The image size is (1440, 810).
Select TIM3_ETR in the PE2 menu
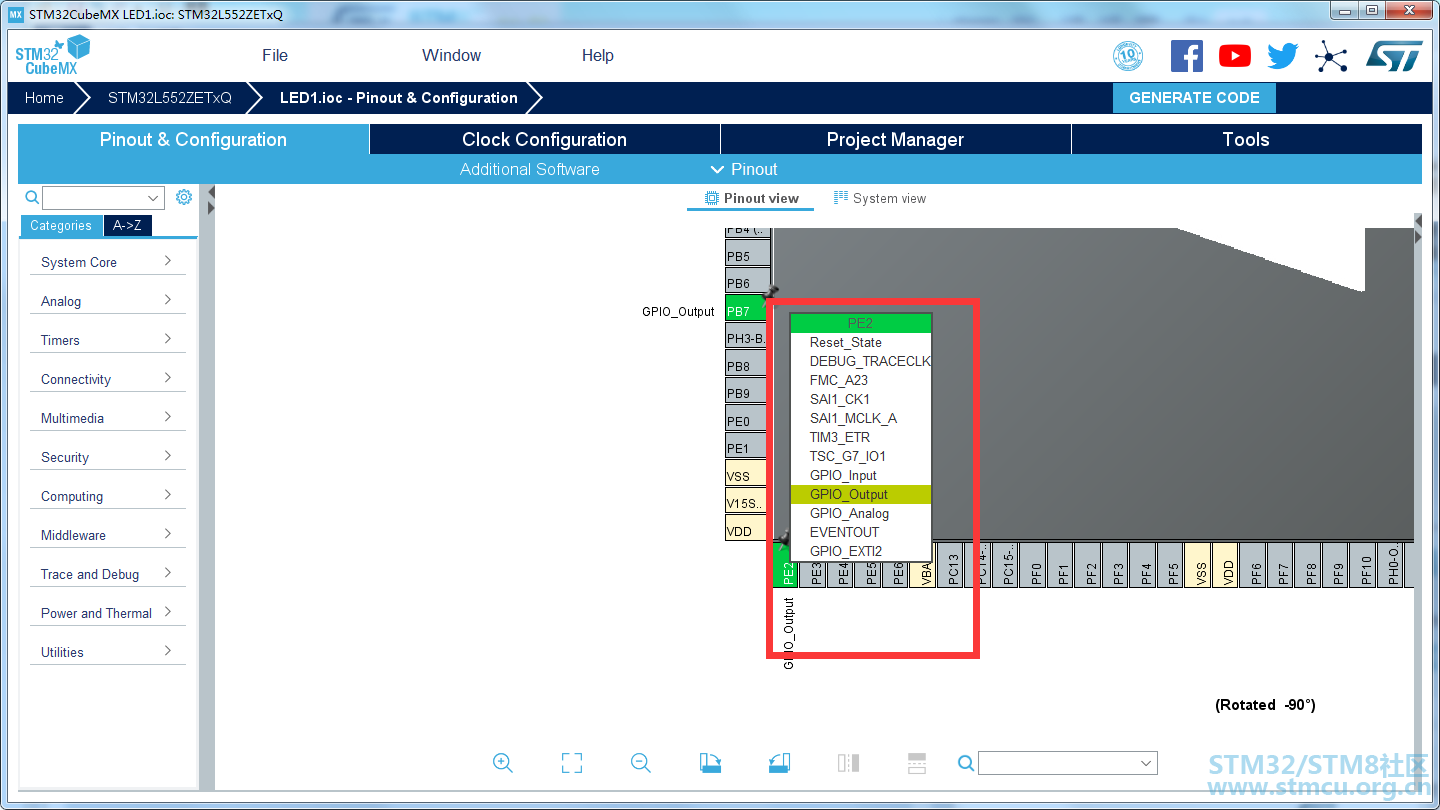[x=861, y=437]
